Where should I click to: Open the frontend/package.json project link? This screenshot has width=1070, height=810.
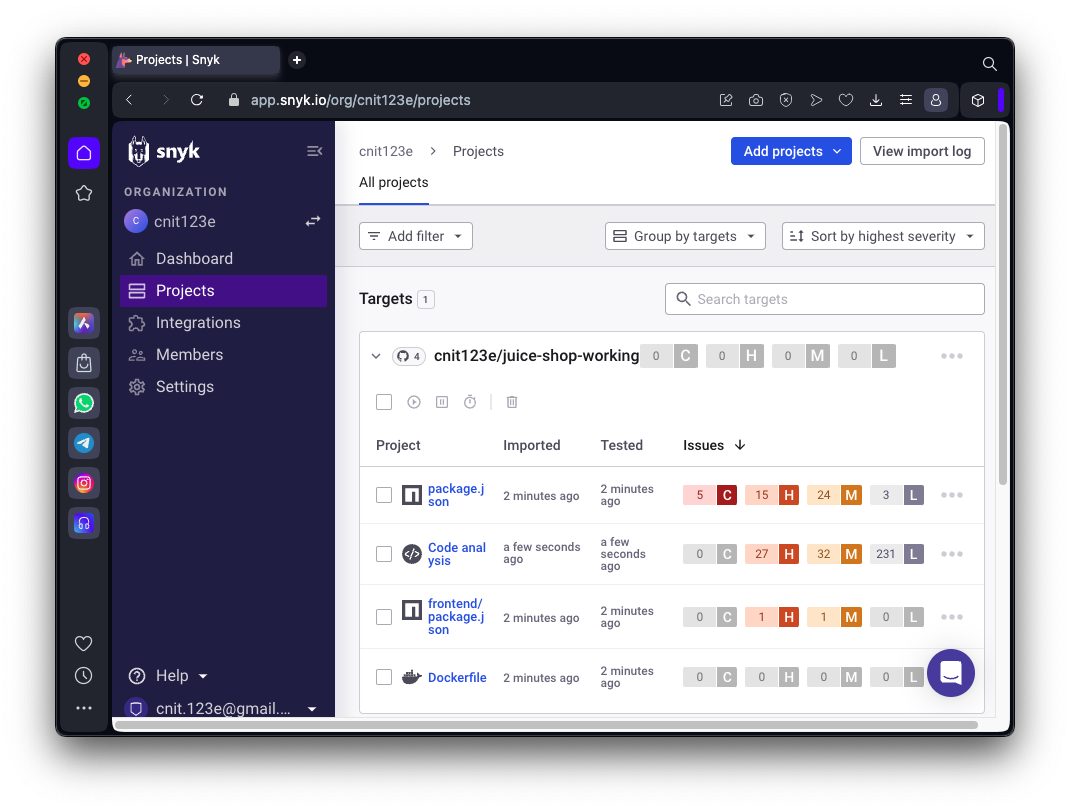pos(456,616)
